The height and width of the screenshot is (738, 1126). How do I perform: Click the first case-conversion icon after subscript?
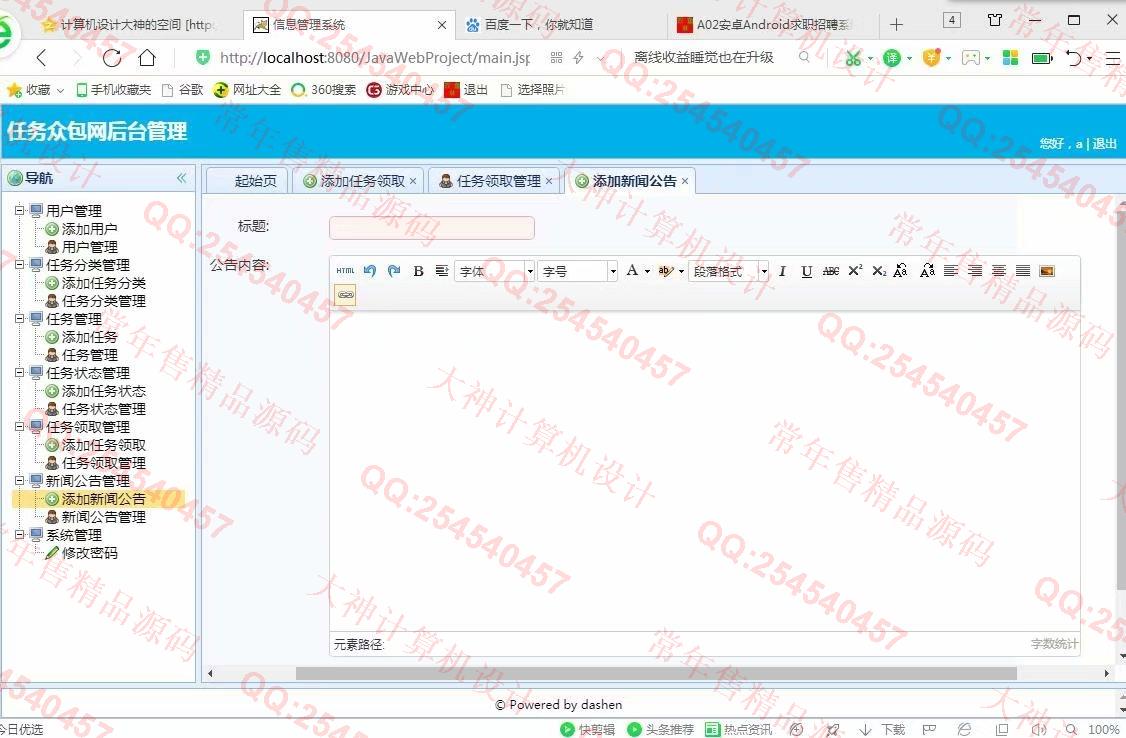tap(901, 271)
